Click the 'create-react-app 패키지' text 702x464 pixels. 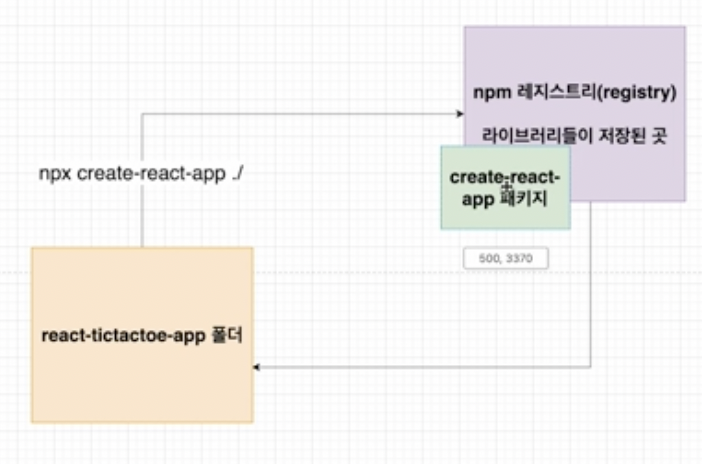point(505,188)
